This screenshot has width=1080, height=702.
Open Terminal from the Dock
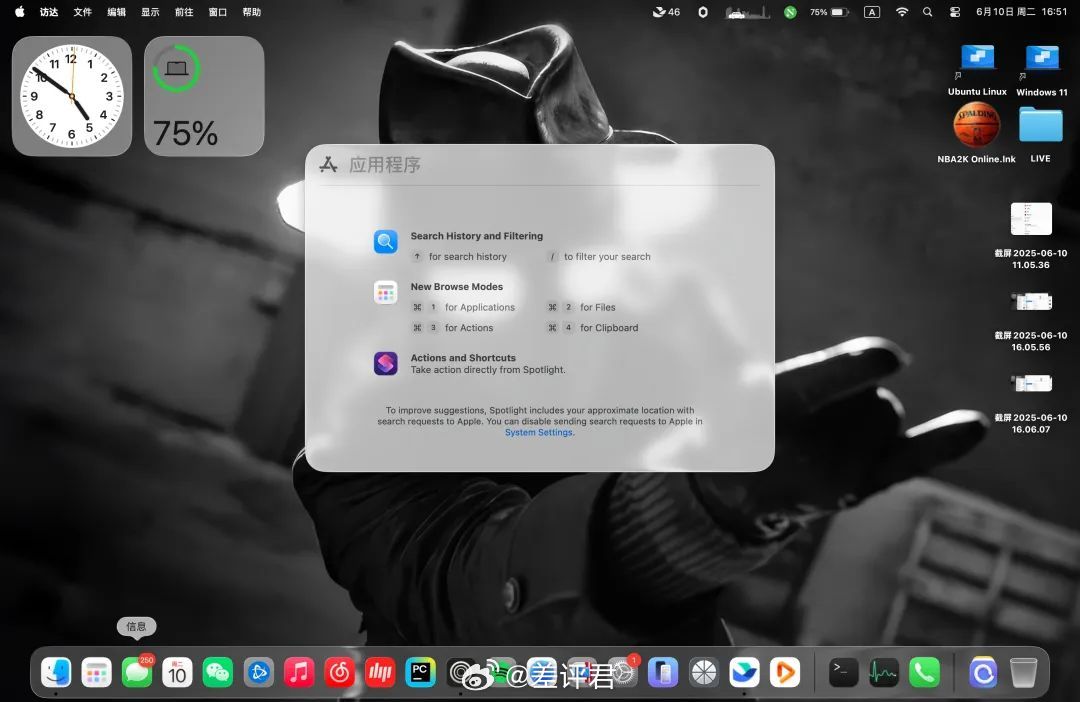coord(843,672)
